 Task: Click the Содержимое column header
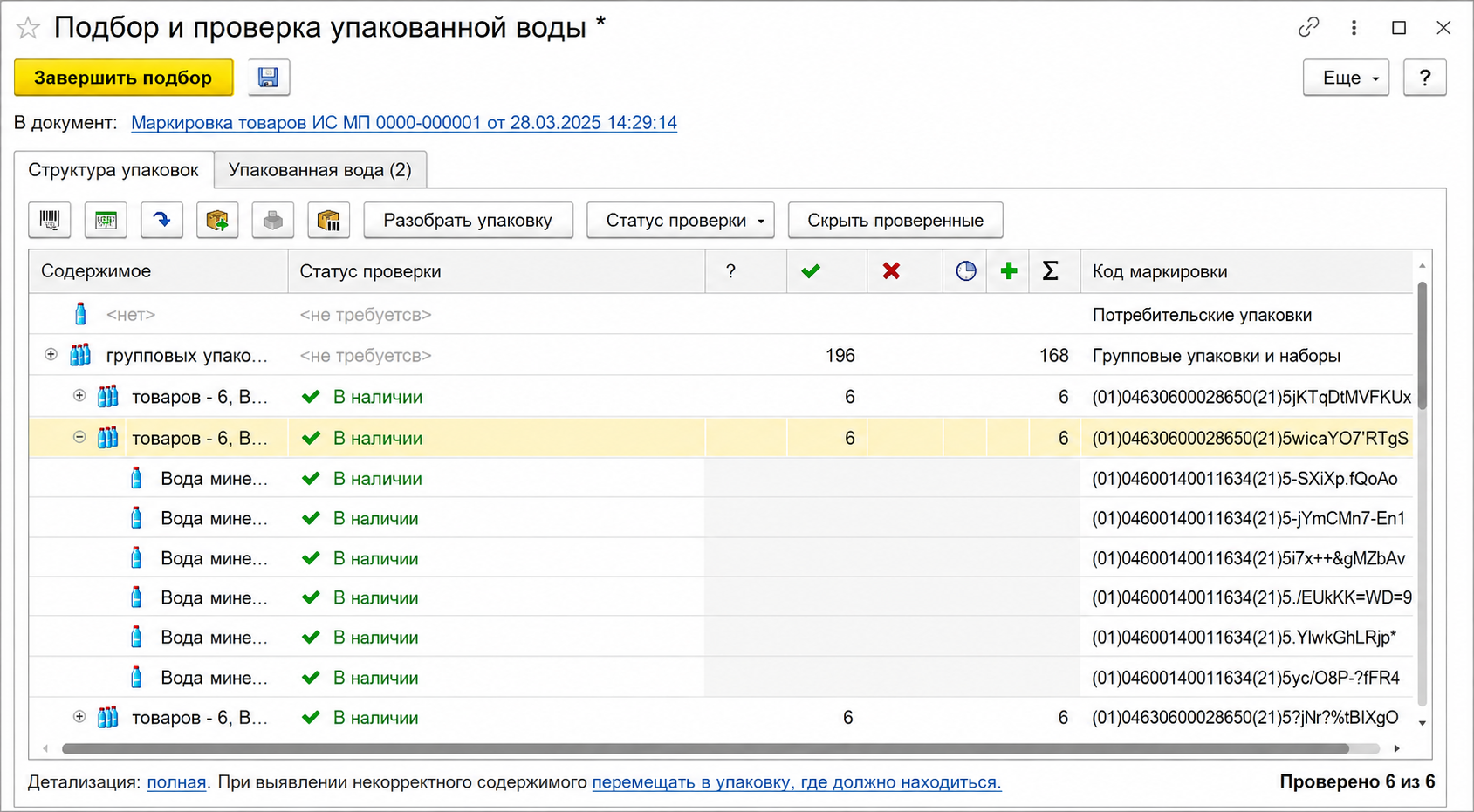click(x=158, y=271)
